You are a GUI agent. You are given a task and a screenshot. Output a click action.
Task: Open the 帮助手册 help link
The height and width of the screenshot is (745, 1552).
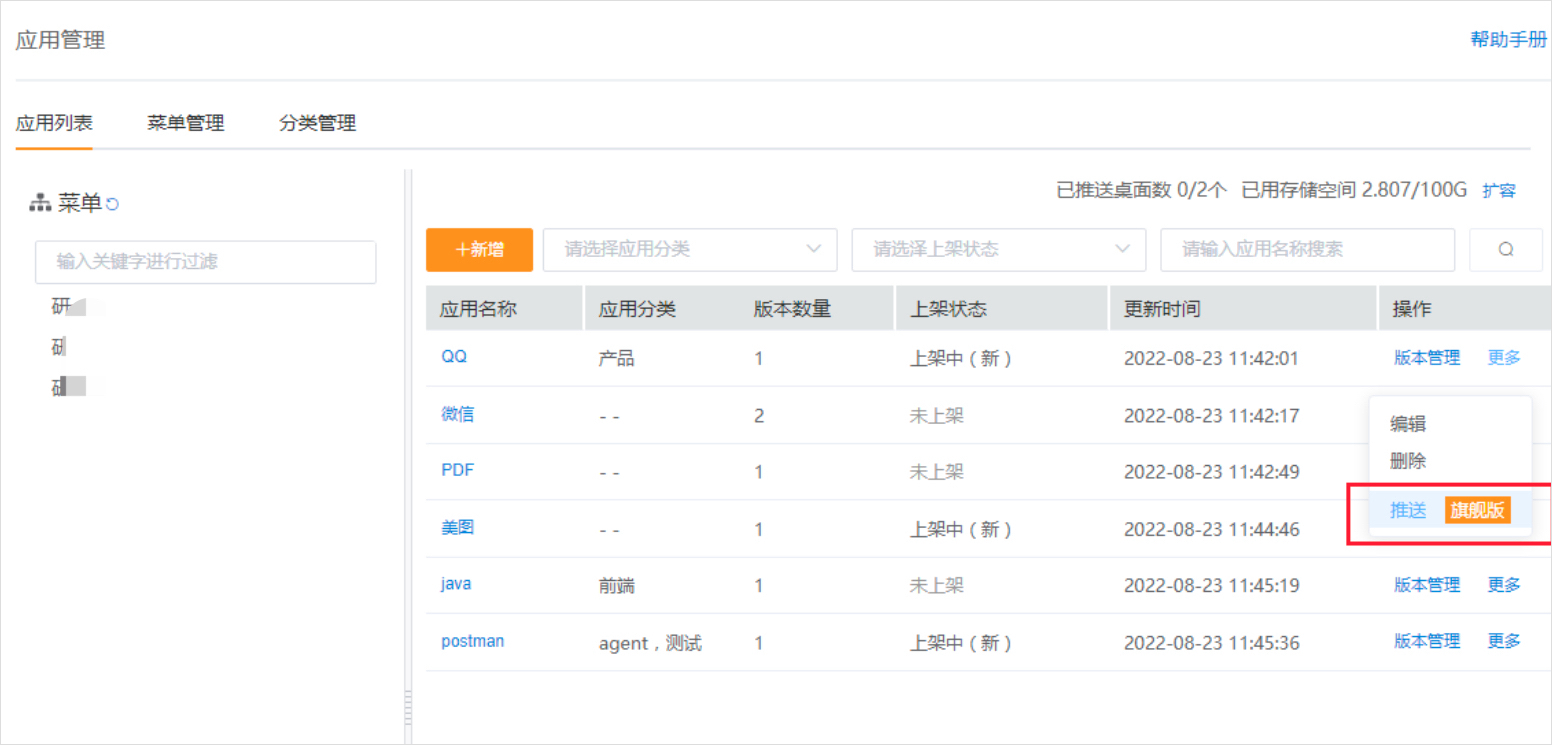tap(1506, 39)
